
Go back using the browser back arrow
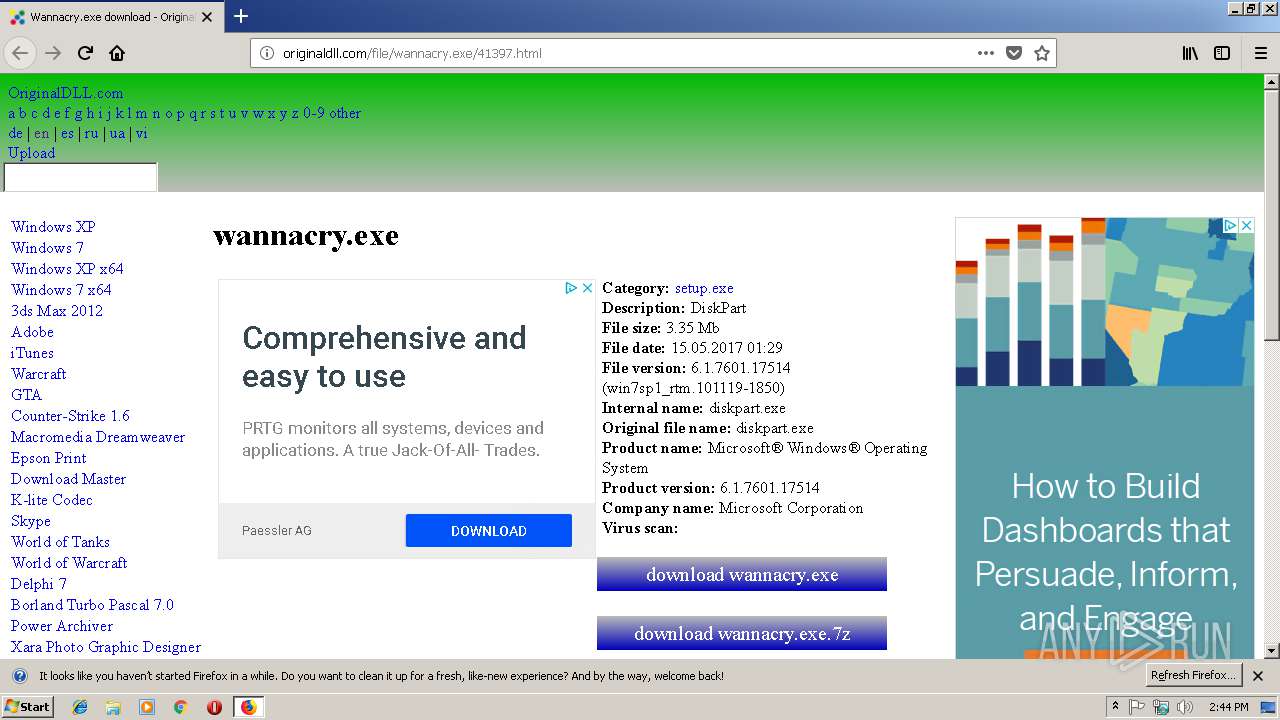tap(20, 53)
